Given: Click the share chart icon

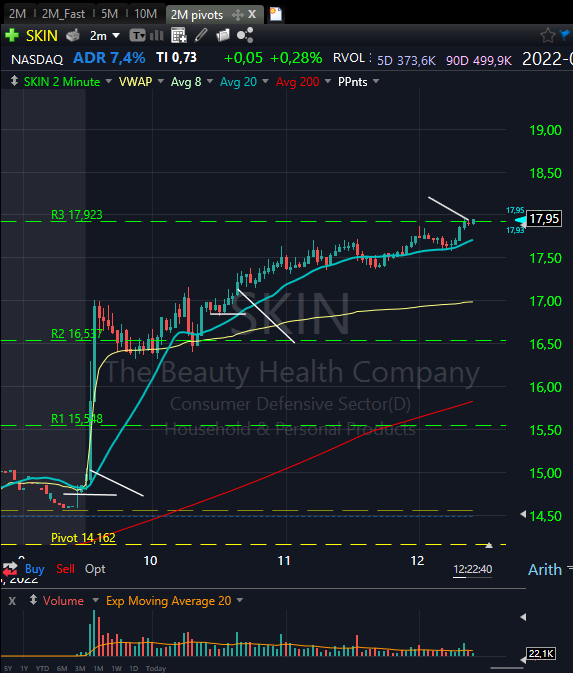Looking at the screenshot, I should [245, 35].
